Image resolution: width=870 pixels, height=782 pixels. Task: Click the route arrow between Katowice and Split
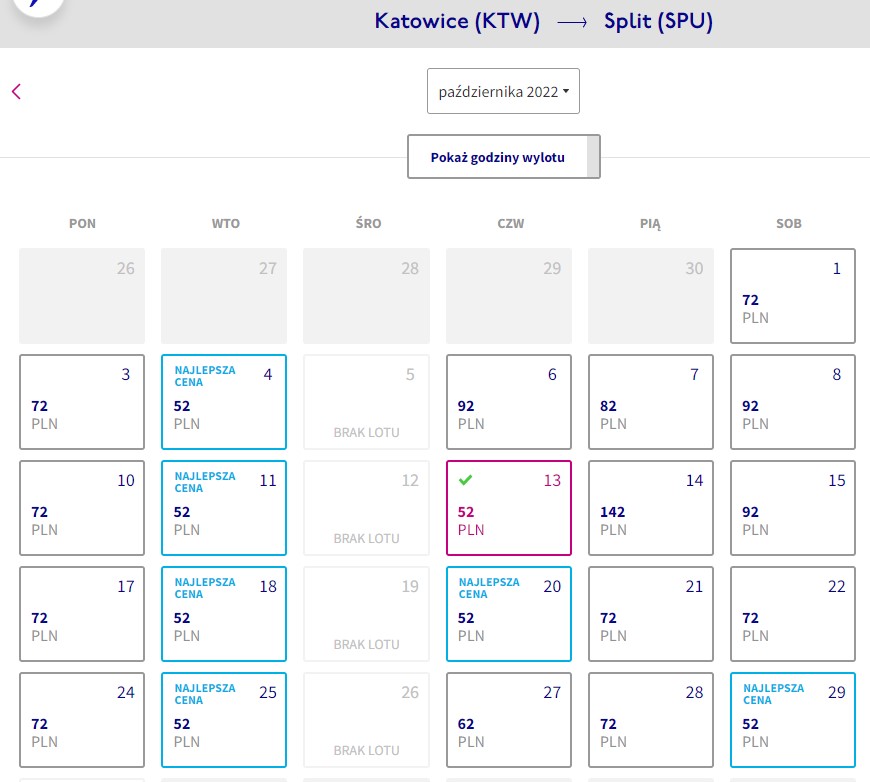point(572,22)
